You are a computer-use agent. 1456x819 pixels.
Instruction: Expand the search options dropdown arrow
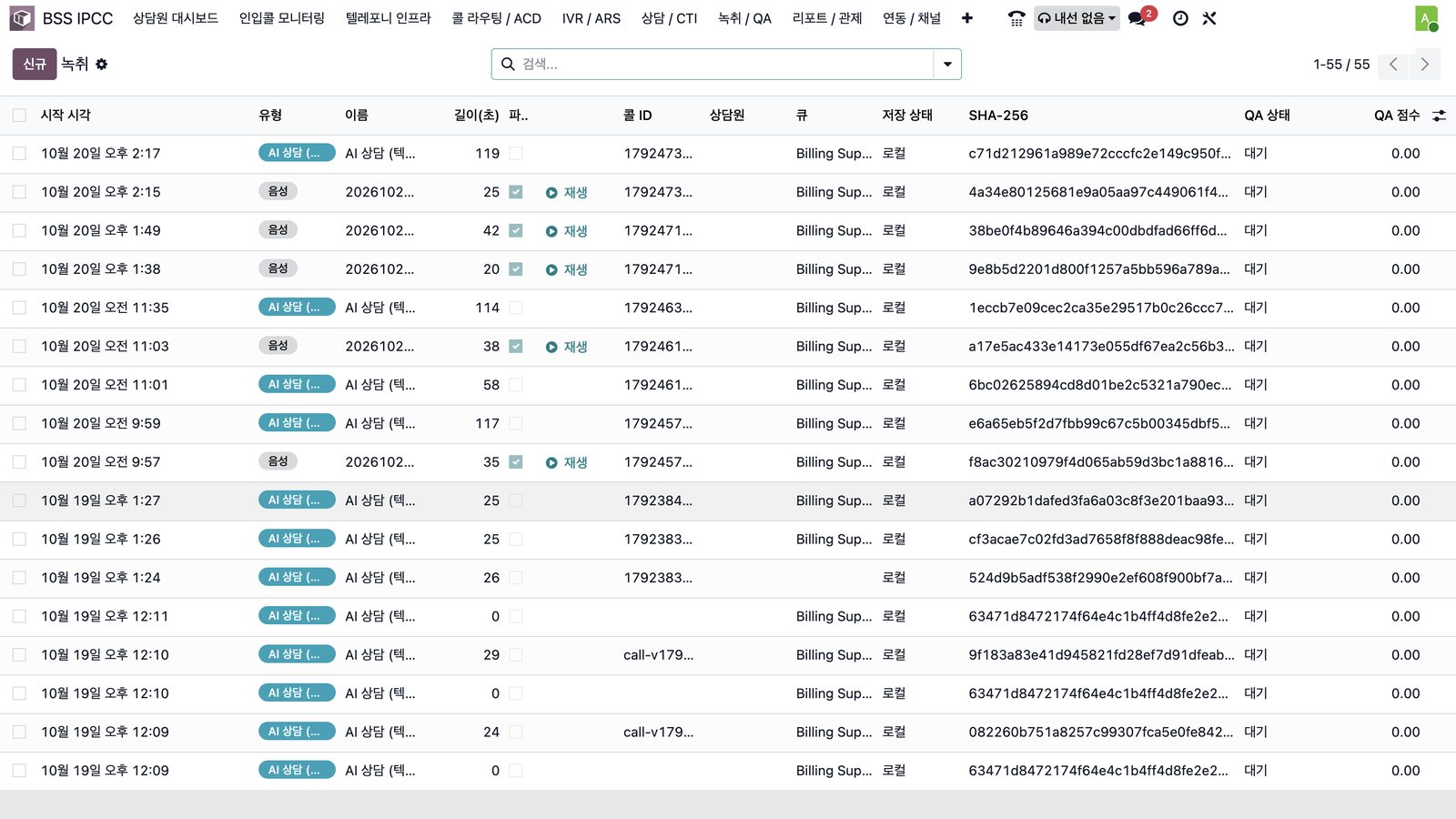pos(947,64)
